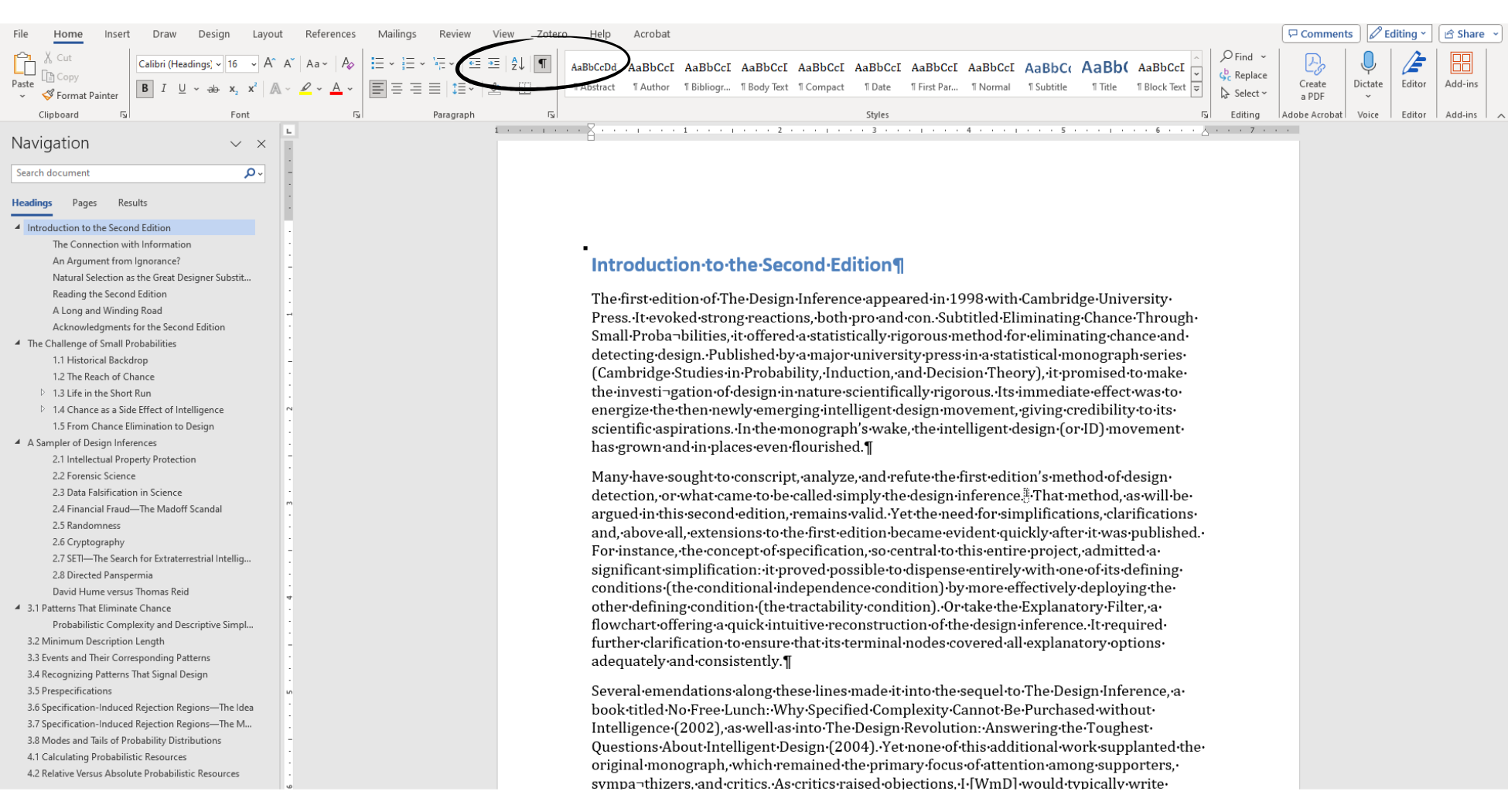The image size is (1508, 812).
Task: Switch to the Pages tab in Navigation
Action: [84, 203]
